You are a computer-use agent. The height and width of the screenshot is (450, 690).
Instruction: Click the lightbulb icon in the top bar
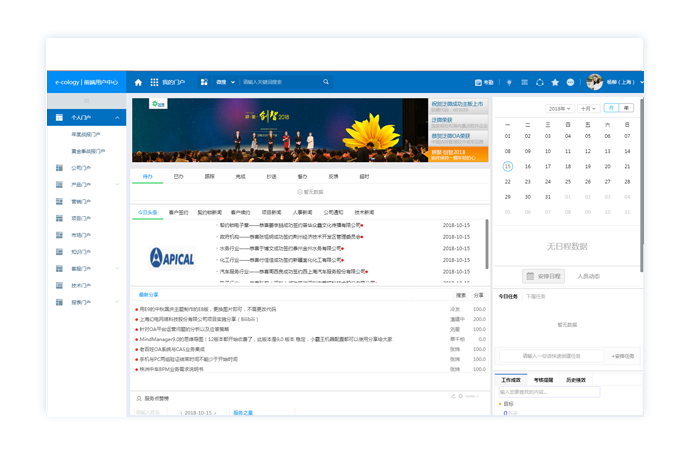(x=509, y=82)
